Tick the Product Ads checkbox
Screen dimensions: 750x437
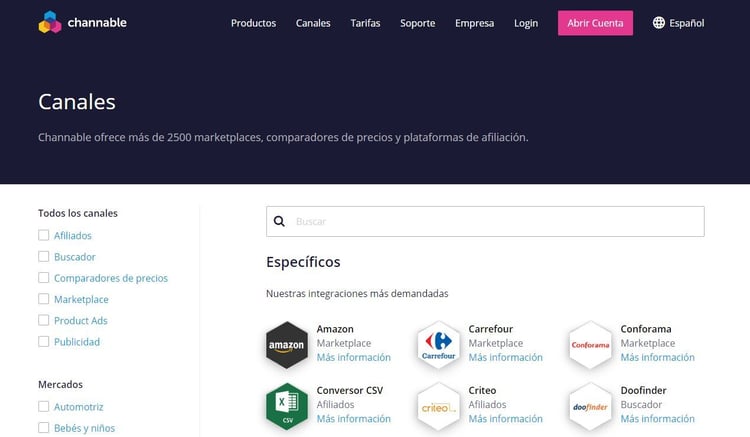click(44, 320)
